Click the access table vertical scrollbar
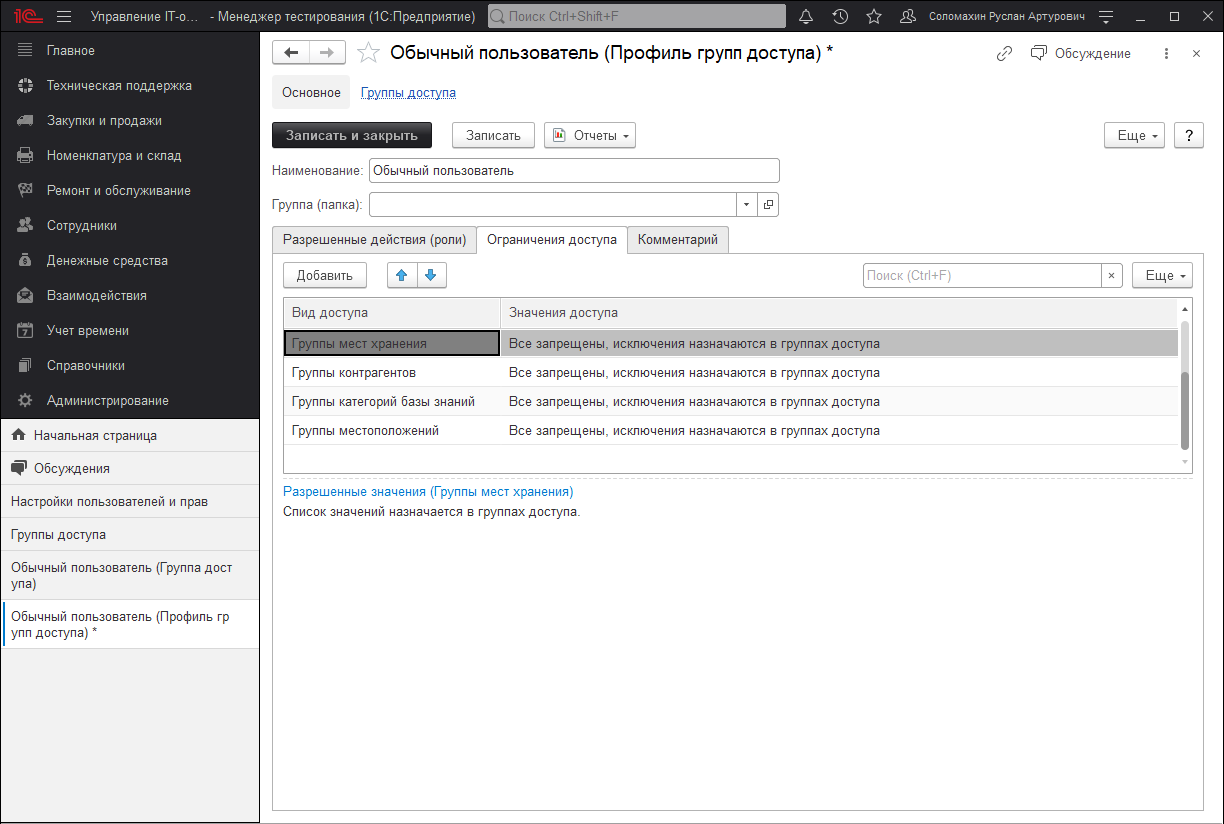Screen dimensions: 1224x824 pyautogui.click(x=1186, y=410)
